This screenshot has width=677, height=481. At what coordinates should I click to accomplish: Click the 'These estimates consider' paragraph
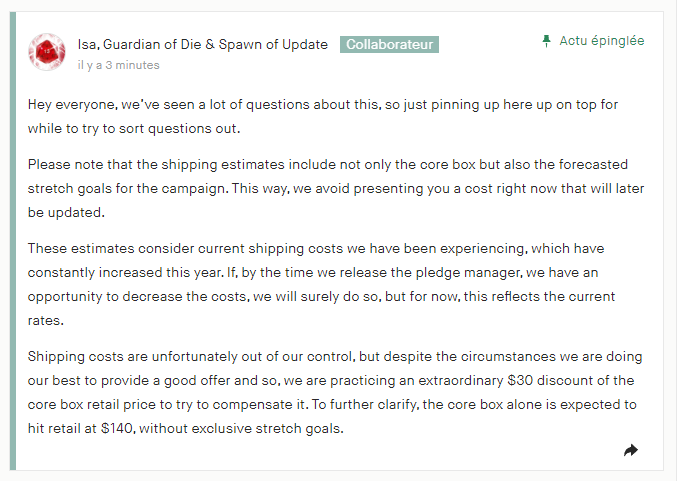coord(321,284)
